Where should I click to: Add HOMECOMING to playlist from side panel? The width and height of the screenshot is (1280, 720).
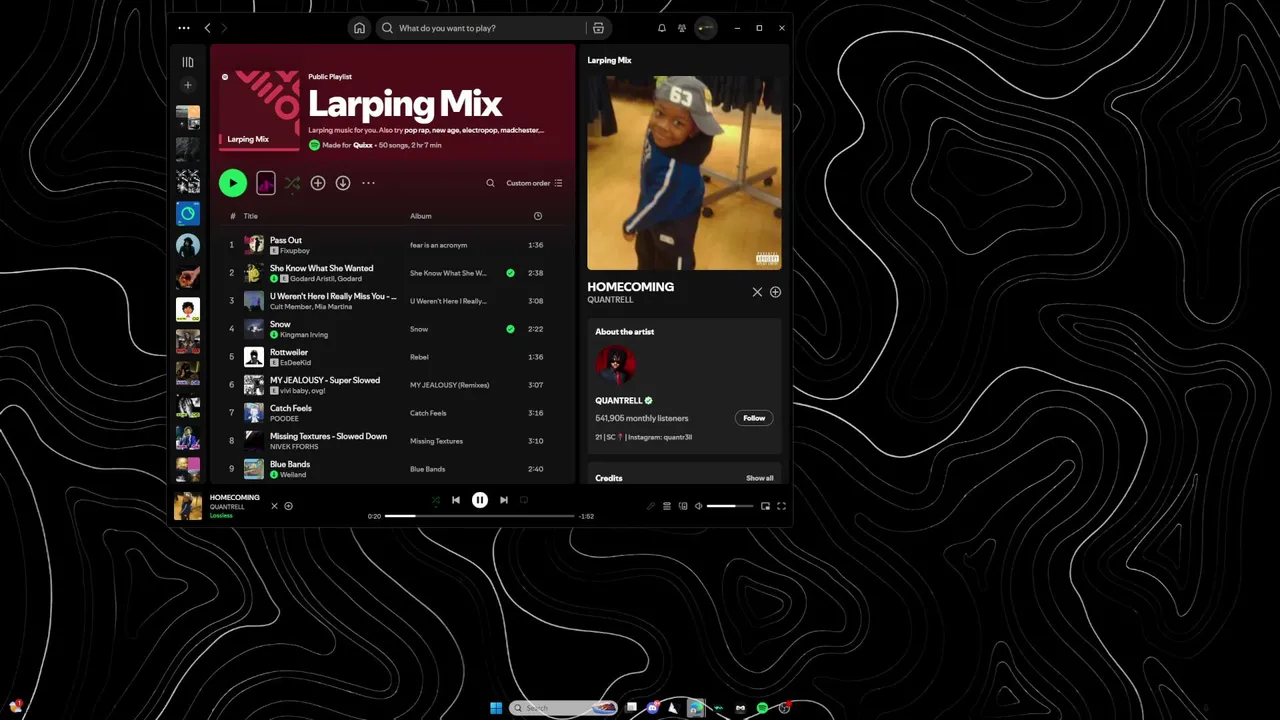[775, 292]
